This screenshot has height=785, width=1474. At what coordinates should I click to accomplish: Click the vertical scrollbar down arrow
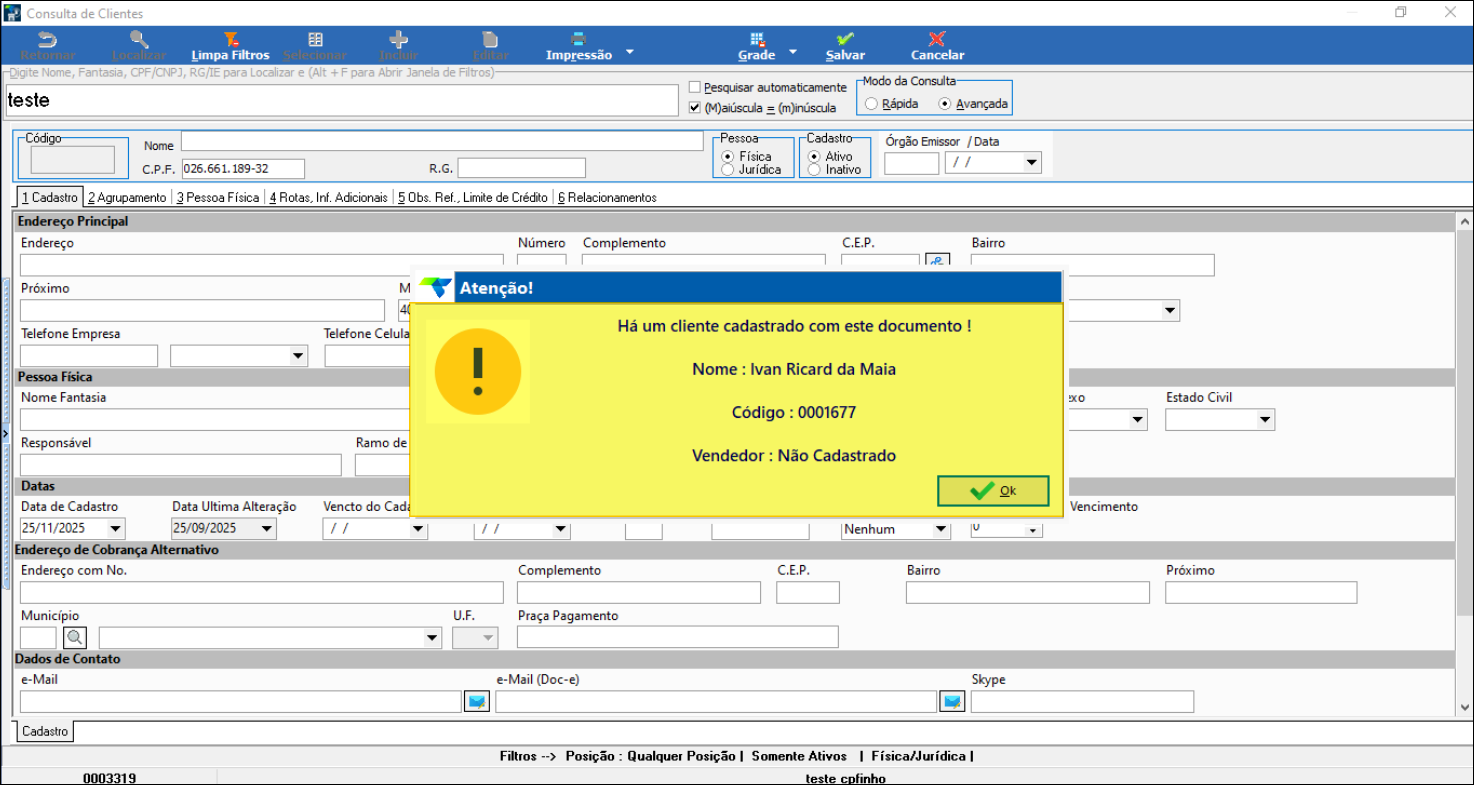[1464, 709]
